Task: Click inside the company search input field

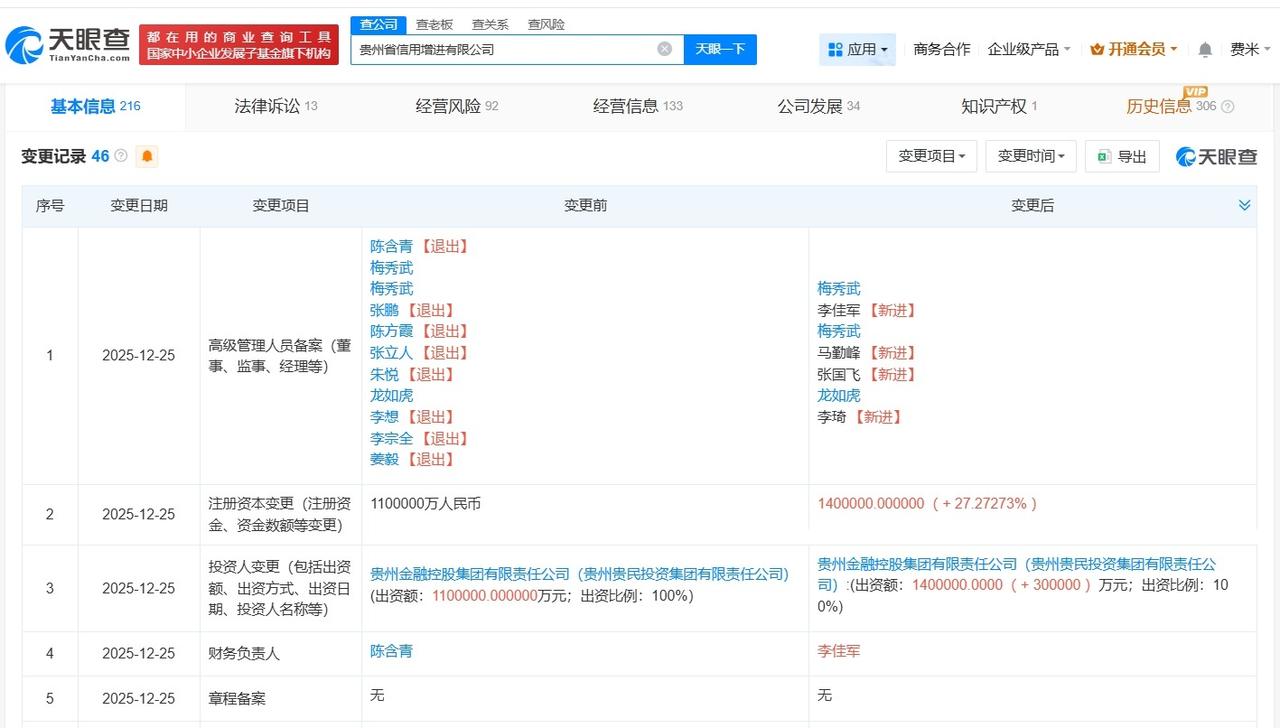Action: [500, 48]
